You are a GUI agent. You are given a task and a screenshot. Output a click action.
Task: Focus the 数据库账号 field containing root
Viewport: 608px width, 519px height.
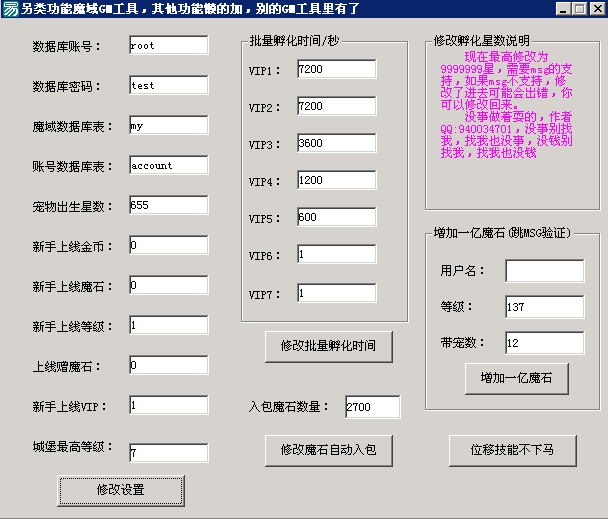[168, 46]
